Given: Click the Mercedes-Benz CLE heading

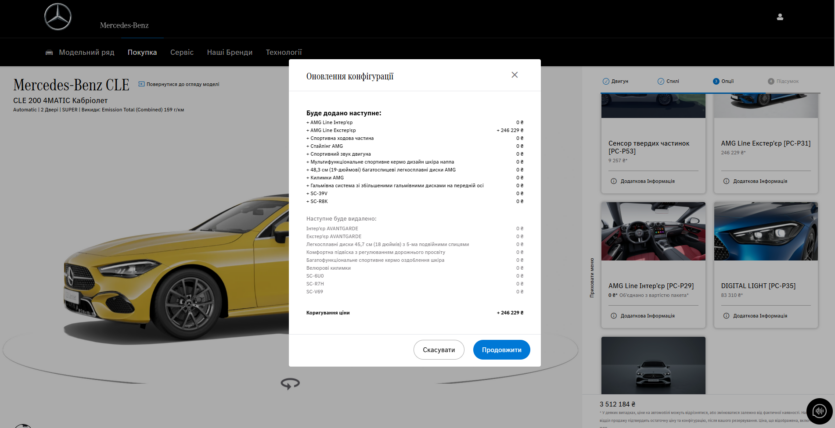Looking at the screenshot, I should (71, 85).
